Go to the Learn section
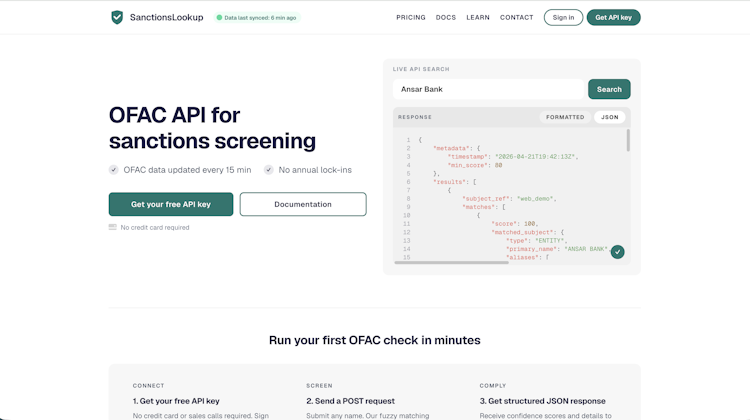This screenshot has height=420, width=750. (x=478, y=18)
